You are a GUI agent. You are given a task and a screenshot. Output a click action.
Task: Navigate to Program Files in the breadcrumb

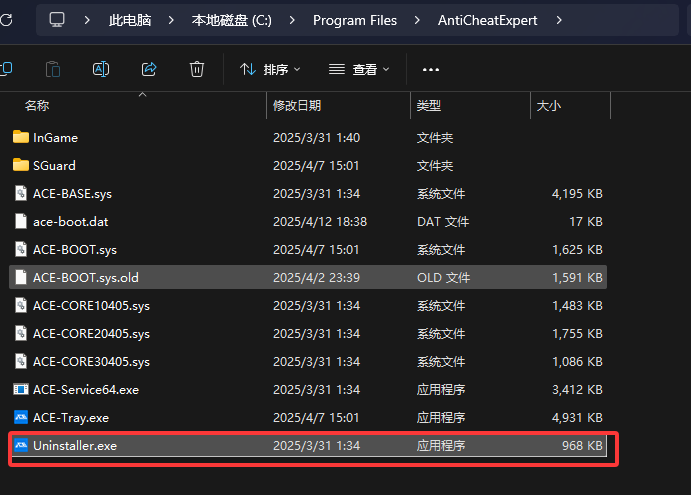click(x=354, y=20)
